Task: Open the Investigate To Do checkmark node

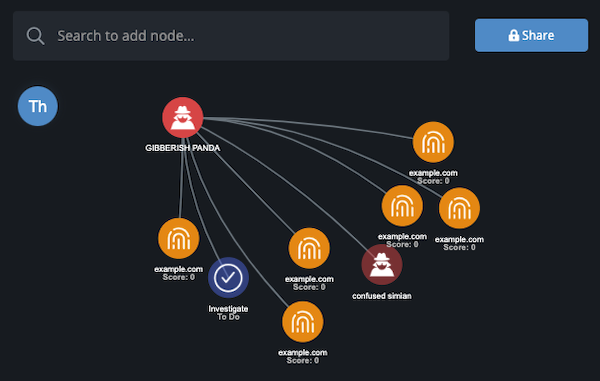Action: pyautogui.click(x=228, y=277)
